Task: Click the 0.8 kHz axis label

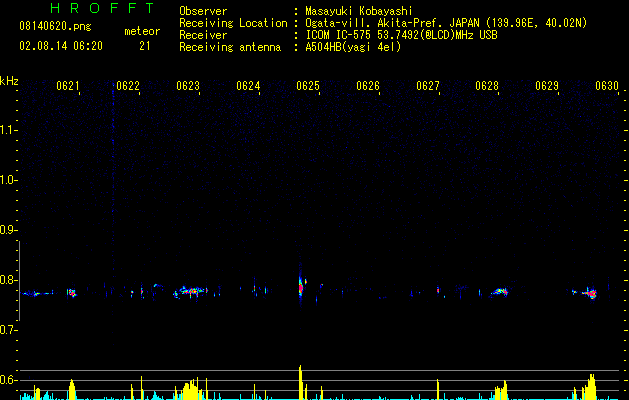Action: 8,280
